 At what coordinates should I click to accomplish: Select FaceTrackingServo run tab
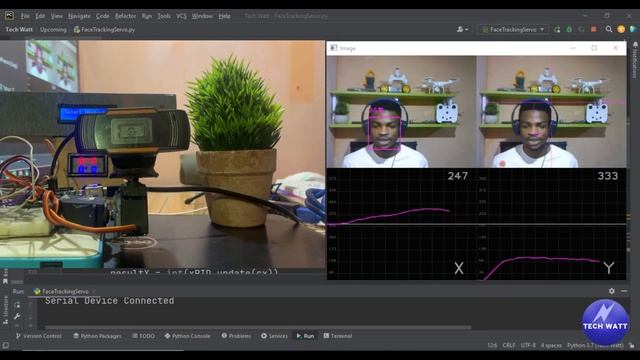click(x=64, y=291)
